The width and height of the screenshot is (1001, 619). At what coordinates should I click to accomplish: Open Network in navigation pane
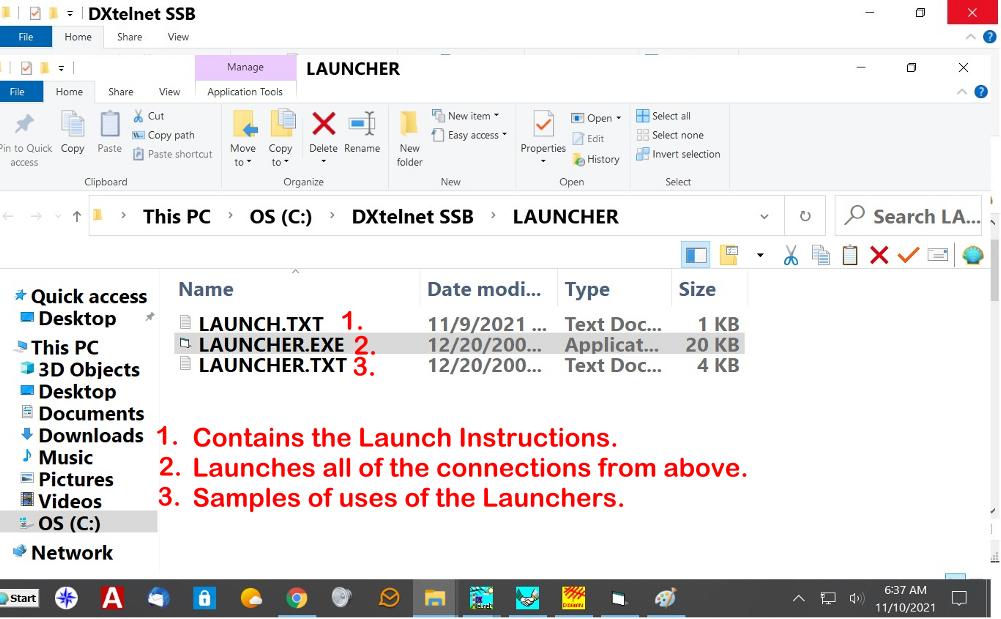click(x=72, y=553)
